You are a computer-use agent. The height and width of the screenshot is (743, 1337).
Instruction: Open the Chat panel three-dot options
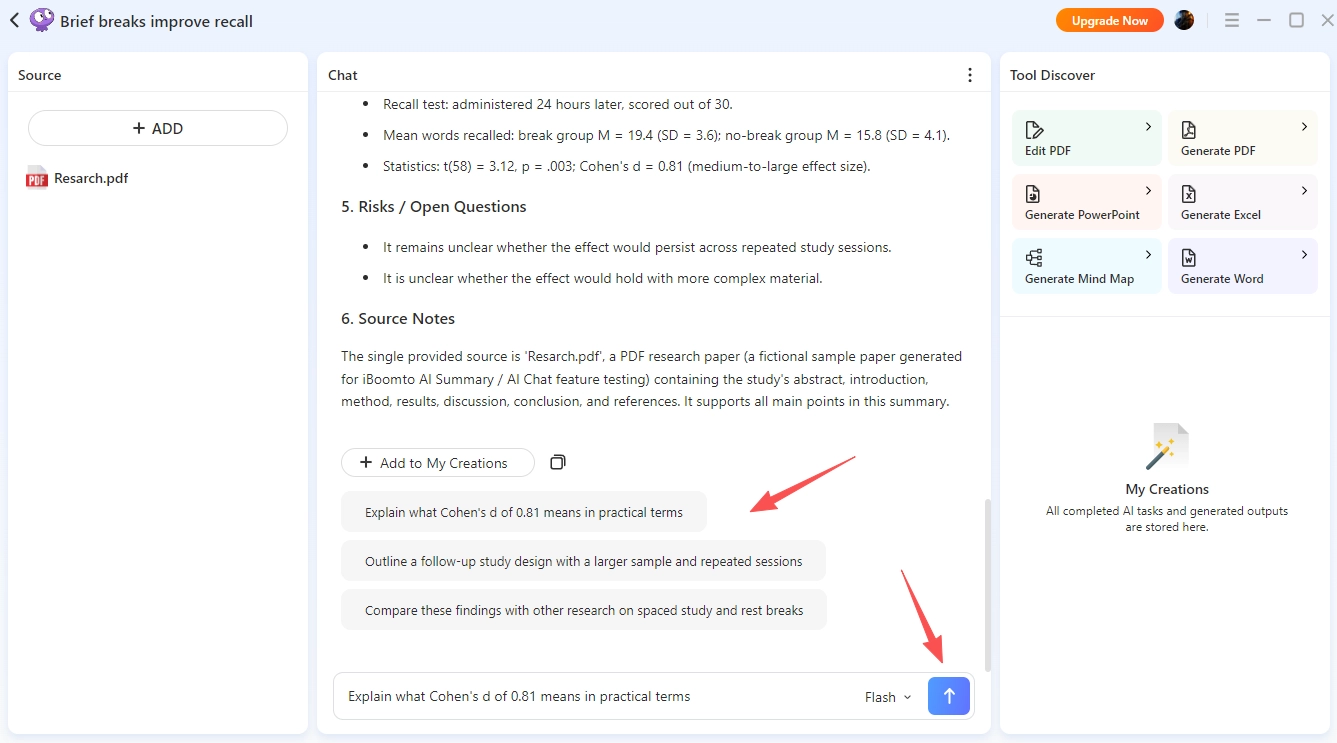[969, 75]
